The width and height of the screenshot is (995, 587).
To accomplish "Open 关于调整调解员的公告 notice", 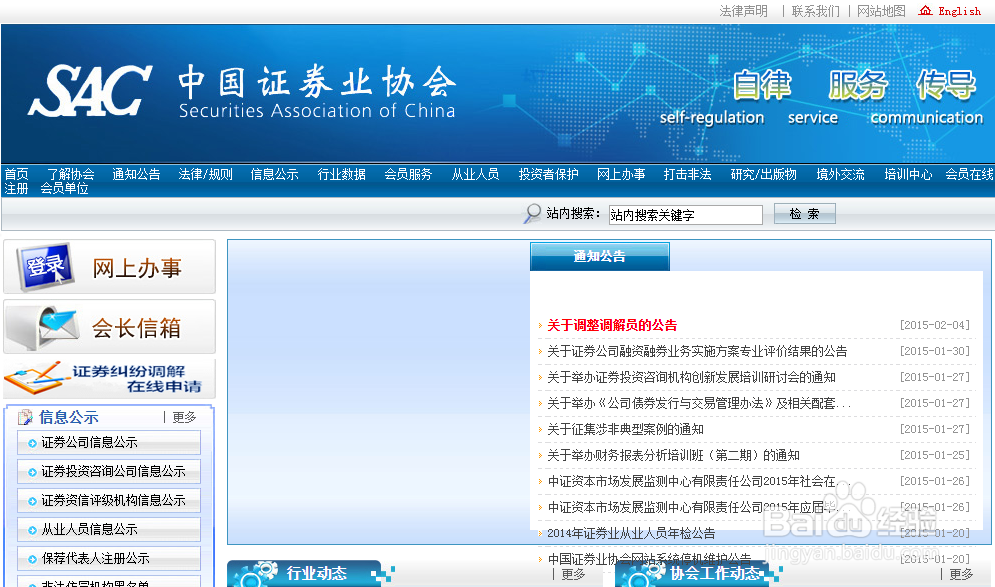I will pos(612,326).
